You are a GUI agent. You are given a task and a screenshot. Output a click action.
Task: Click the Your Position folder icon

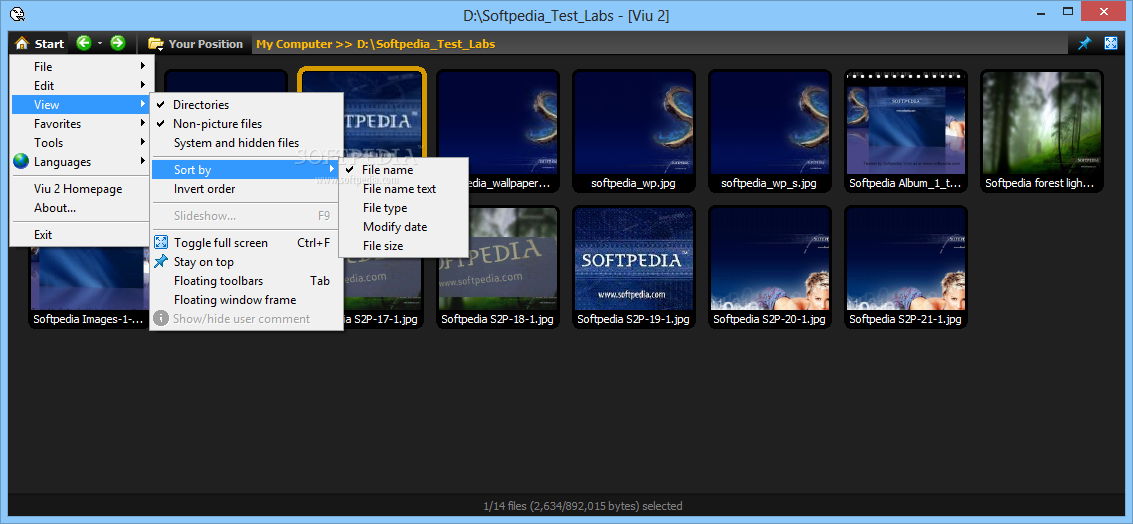[155, 43]
